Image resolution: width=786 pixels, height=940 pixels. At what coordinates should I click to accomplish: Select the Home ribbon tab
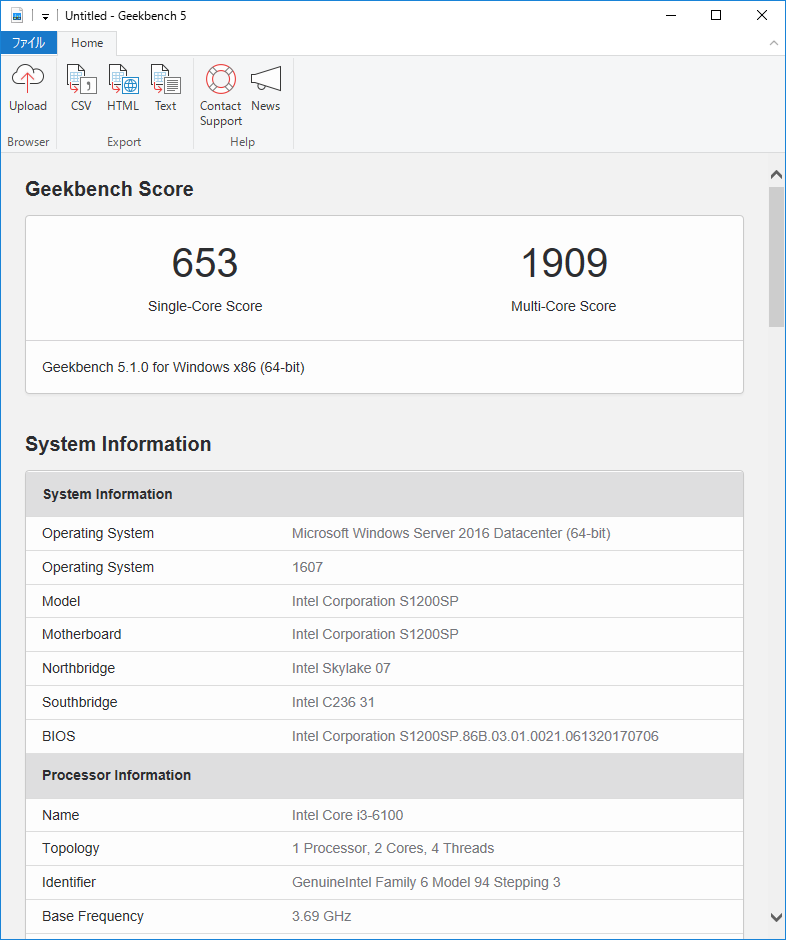click(87, 43)
